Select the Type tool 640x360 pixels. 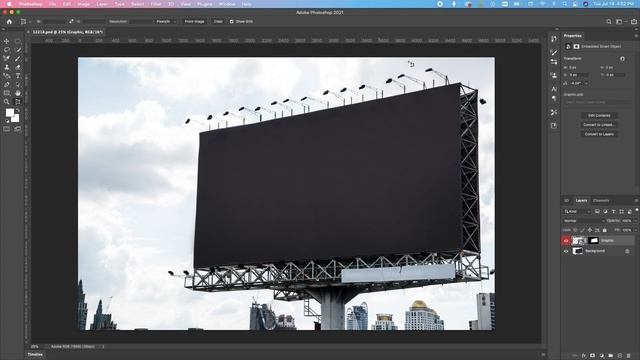point(18,76)
